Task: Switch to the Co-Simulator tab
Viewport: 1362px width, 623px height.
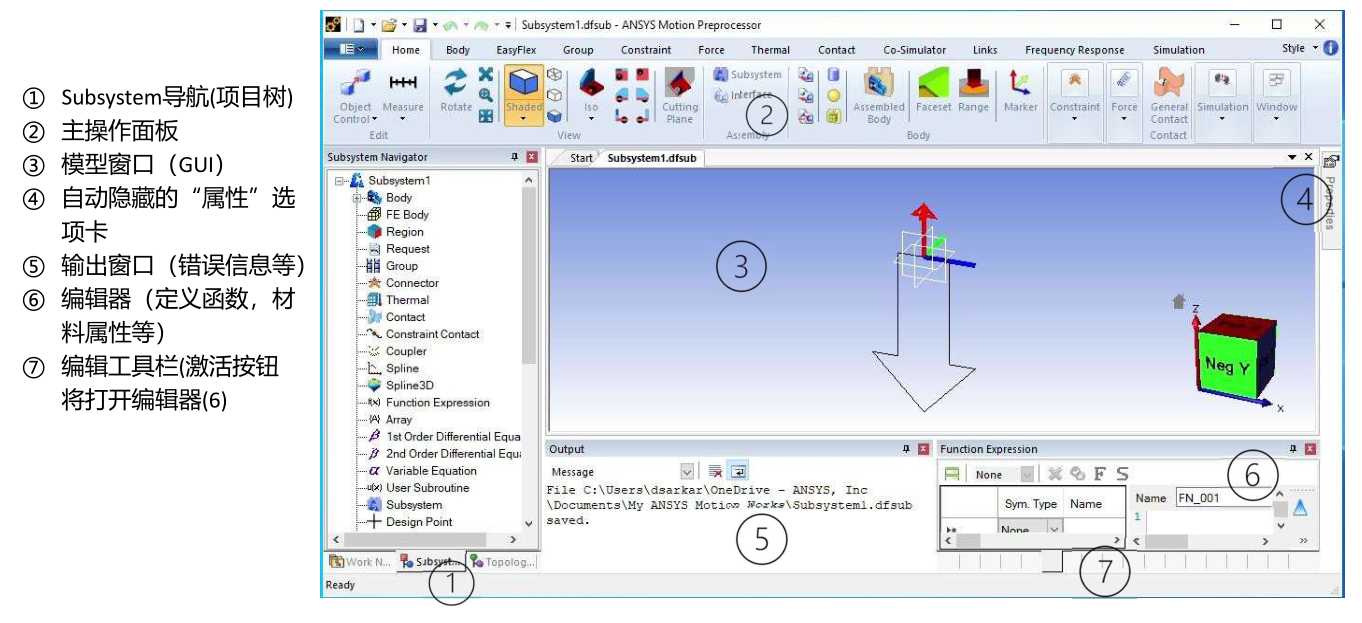Action: pos(914,50)
